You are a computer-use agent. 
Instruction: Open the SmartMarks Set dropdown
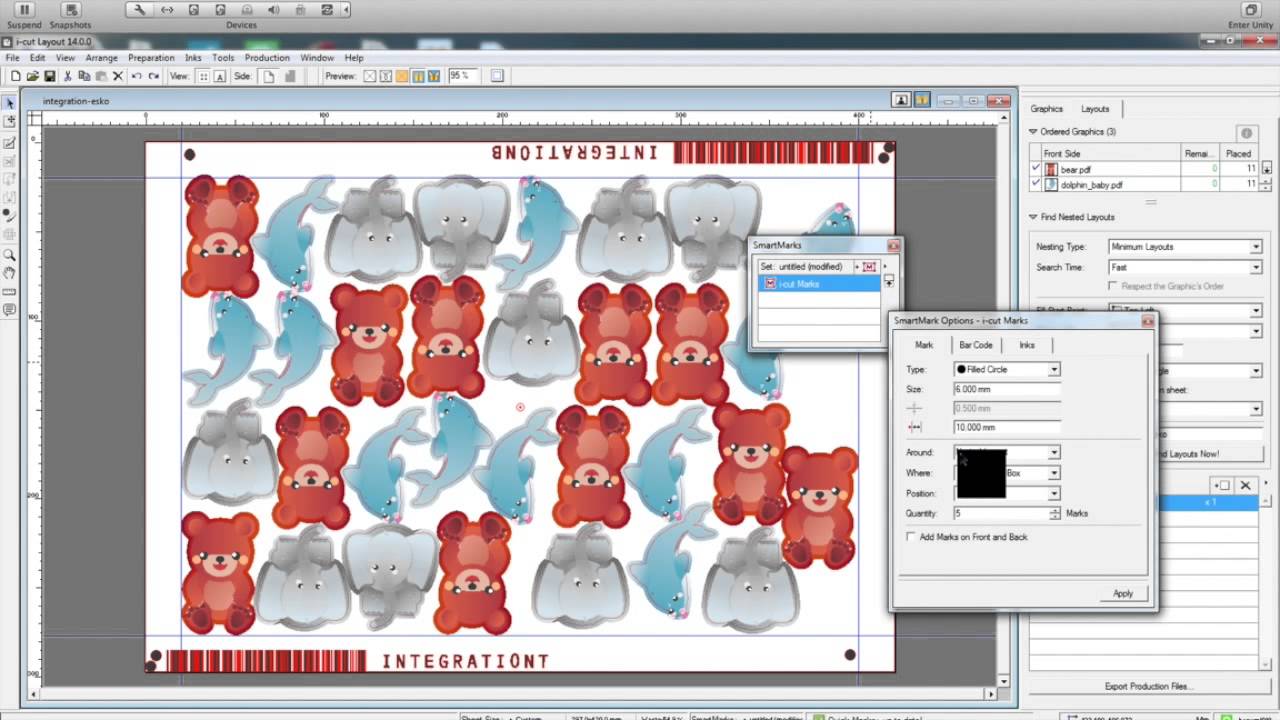[x=856, y=267]
